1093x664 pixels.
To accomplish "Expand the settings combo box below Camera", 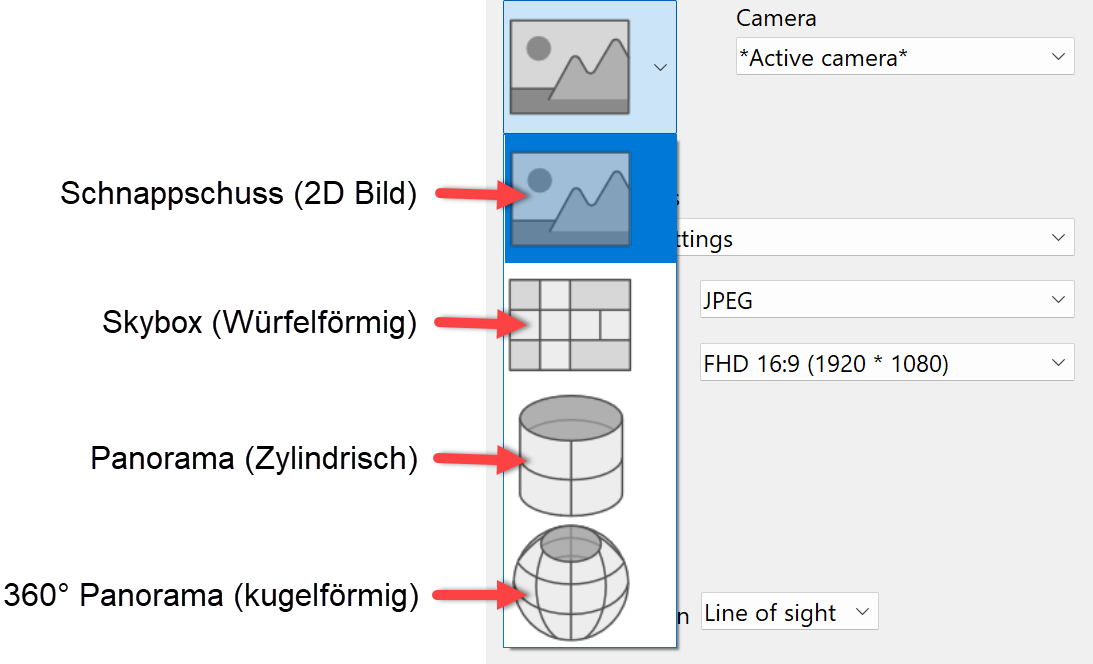I will tap(1059, 237).
